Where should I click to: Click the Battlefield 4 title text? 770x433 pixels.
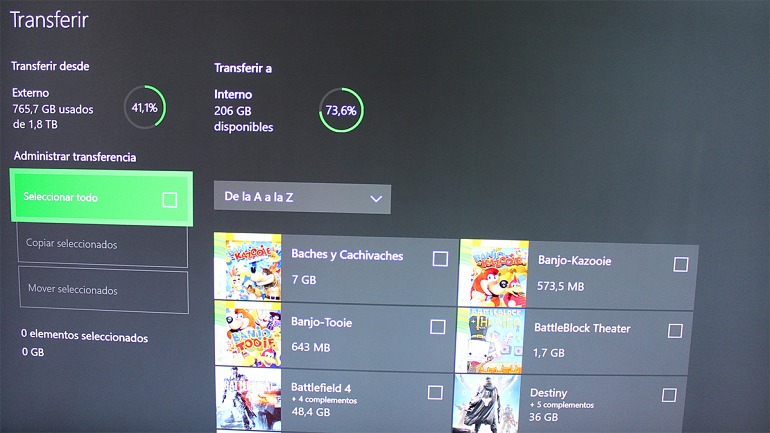321,388
